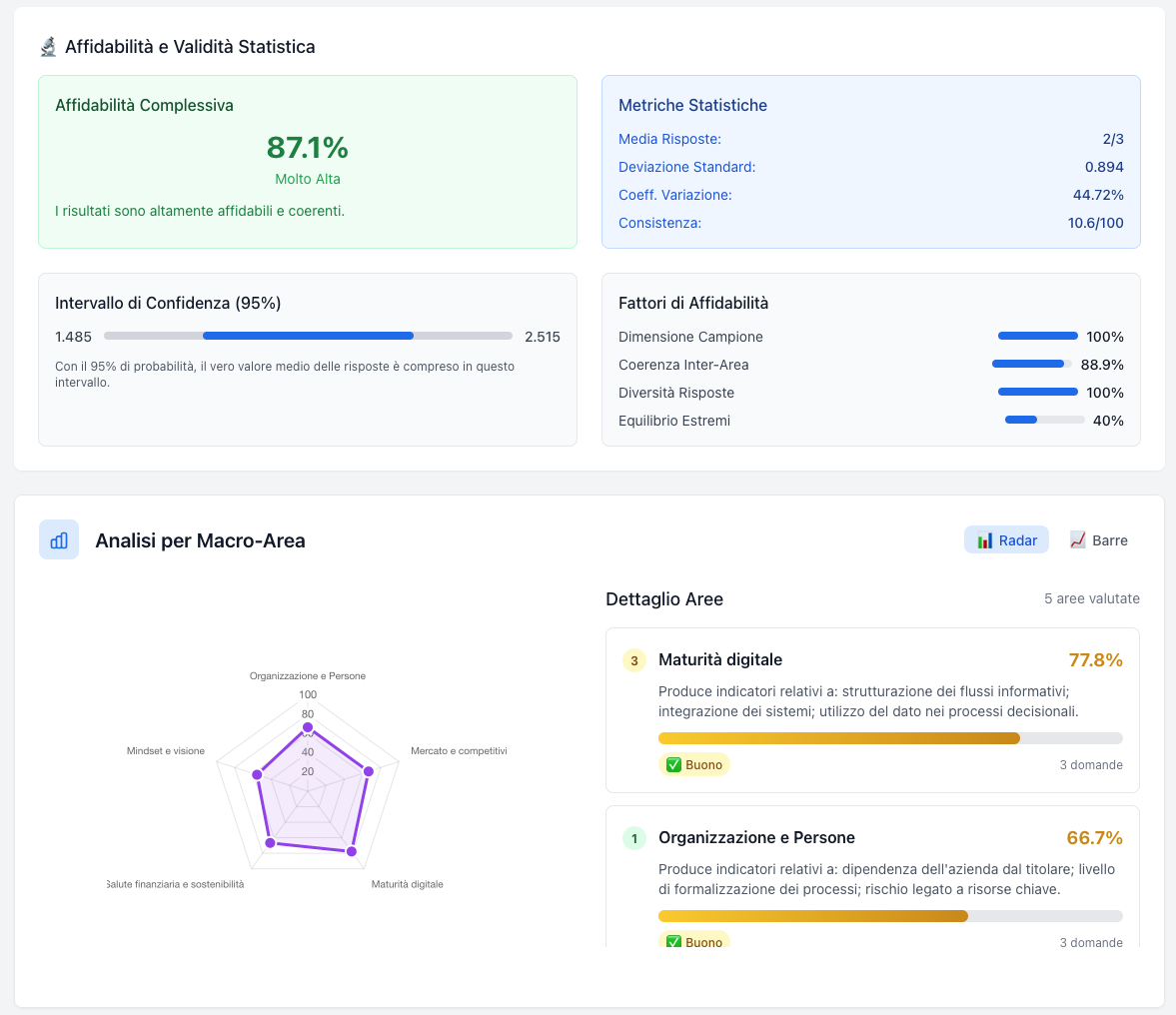Click the Equilibrio Estremi 40% value
This screenshot has height=1015, width=1176.
[1108, 421]
